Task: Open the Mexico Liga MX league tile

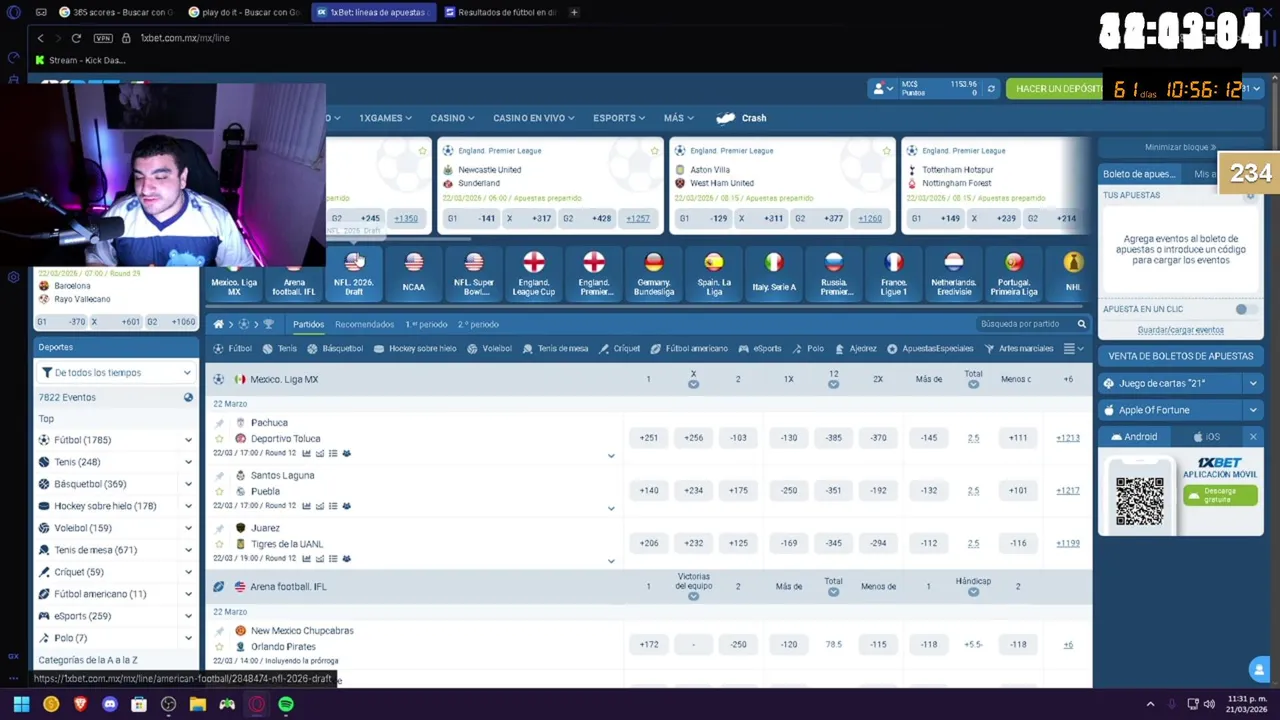Action: [234, 274]
